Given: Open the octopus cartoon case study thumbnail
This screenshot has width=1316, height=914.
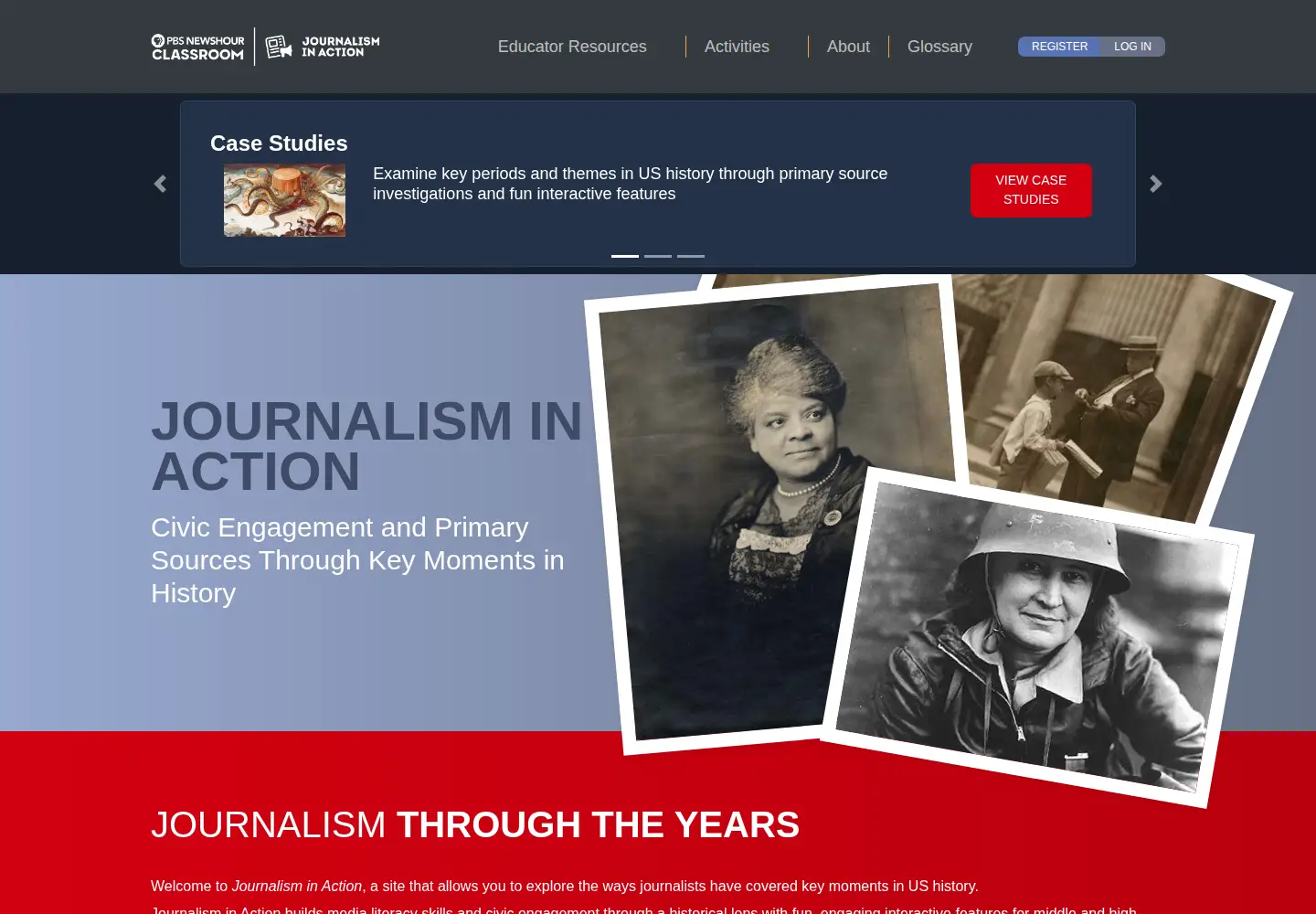Looking at the screenshot, I should point(285,200).
